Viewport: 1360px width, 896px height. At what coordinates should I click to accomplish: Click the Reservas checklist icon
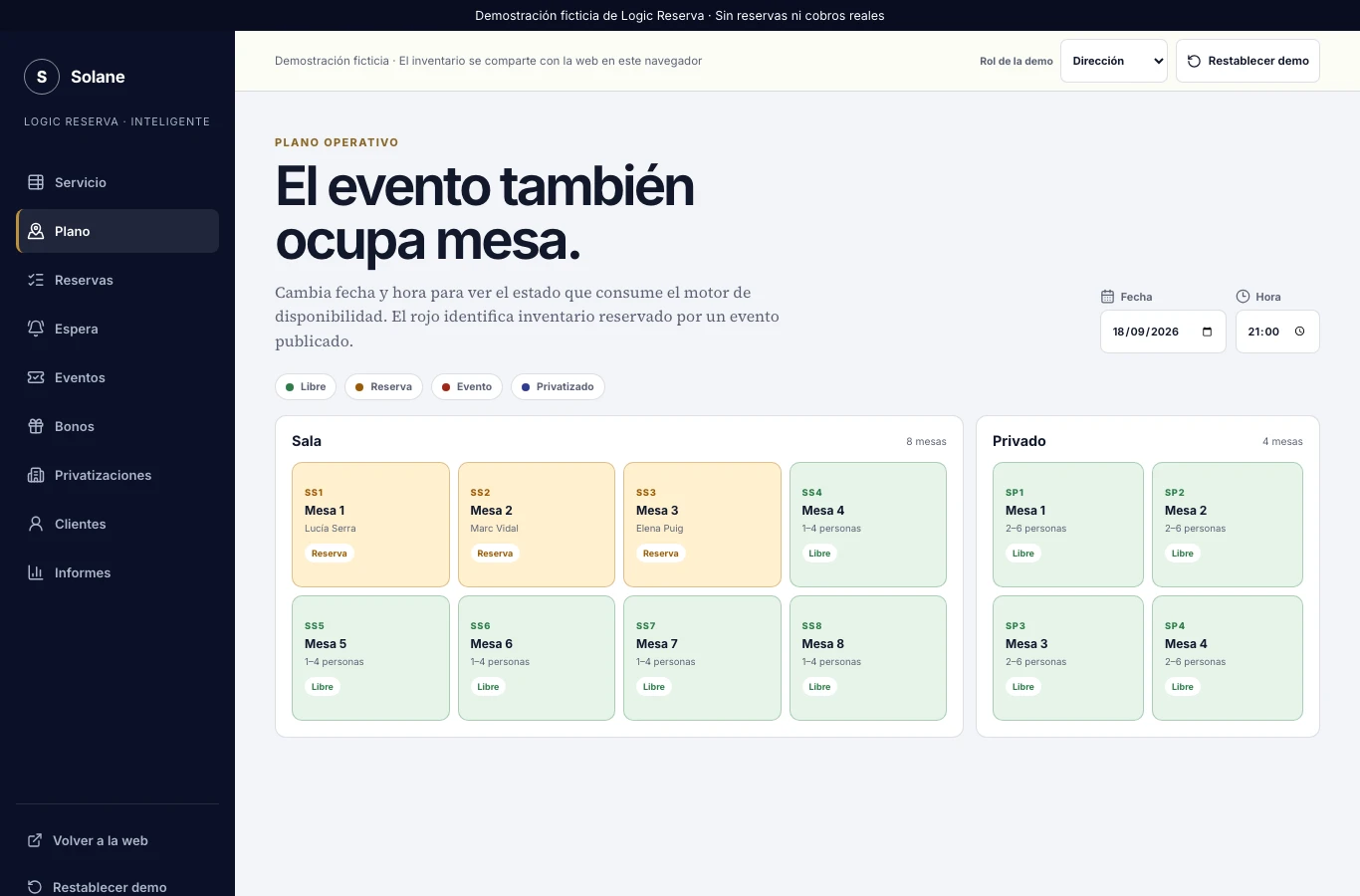(36, 280)
